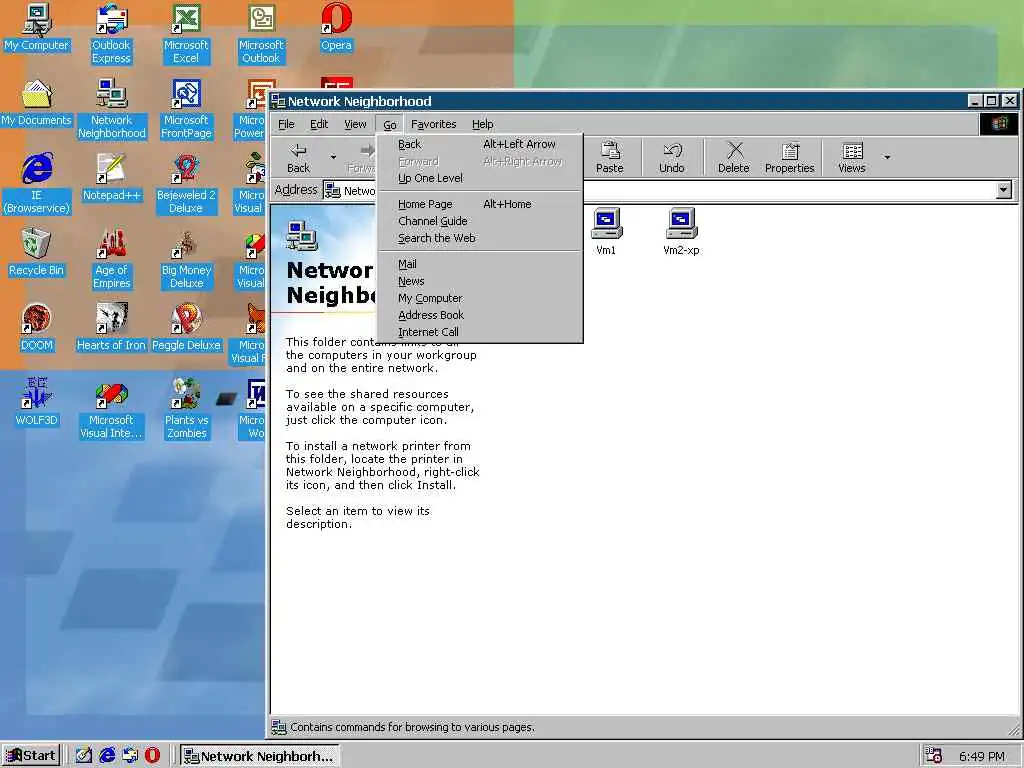The width and height of the screenshot is (1024, 768).
Task: Click the Start button
Action: pos(31,756)
